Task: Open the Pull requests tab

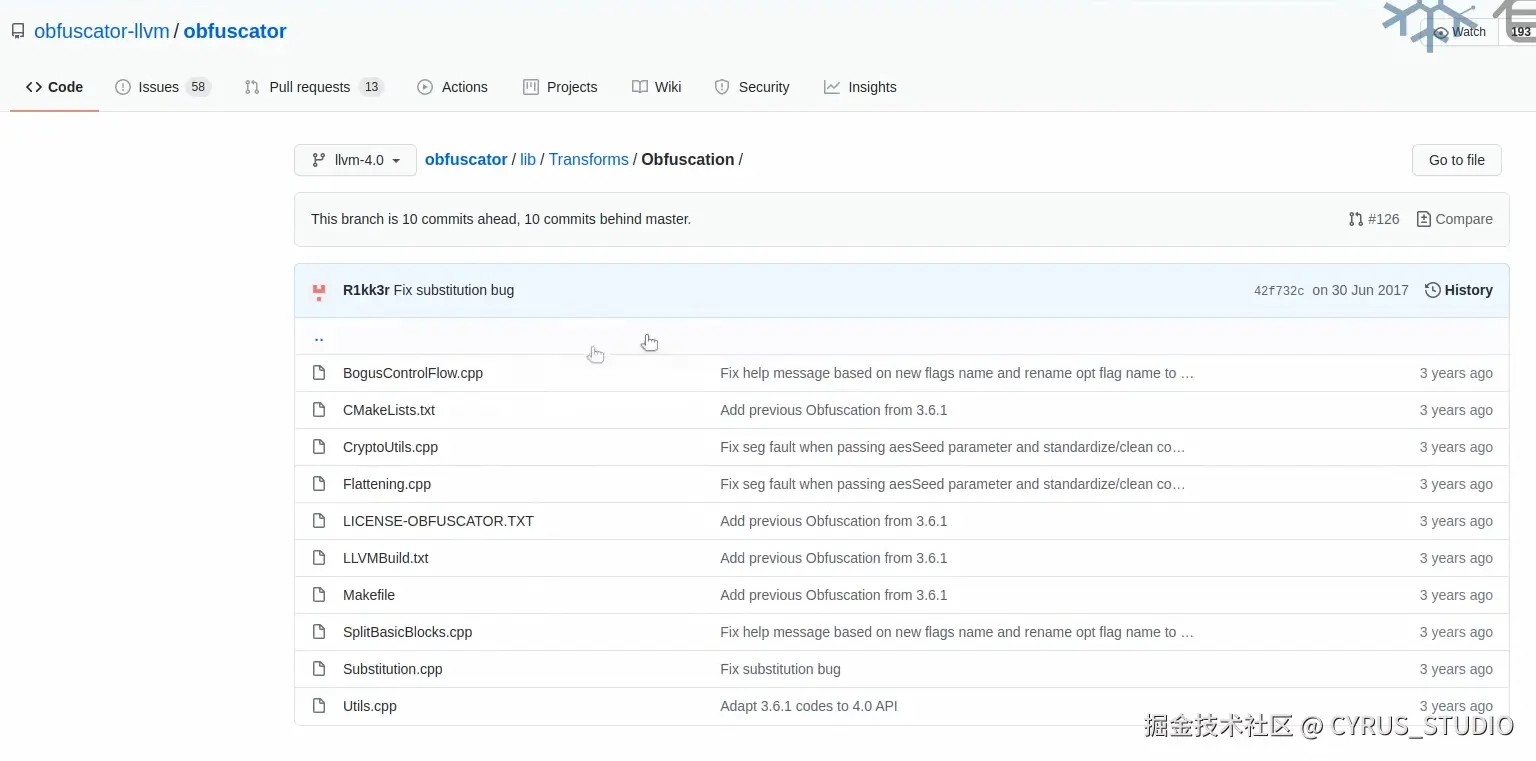Action: click(x=314, y=87)
